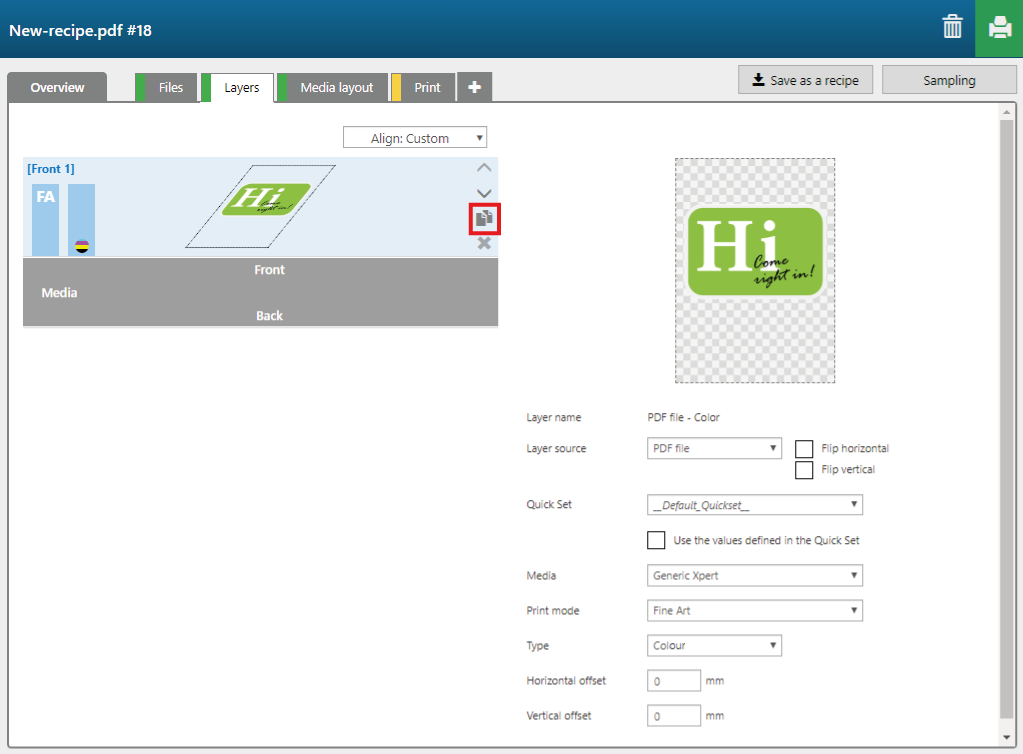Click the vertical scrollbar thumb
The width and height of the screenshot is (1023, 754).
[1007, 419]
